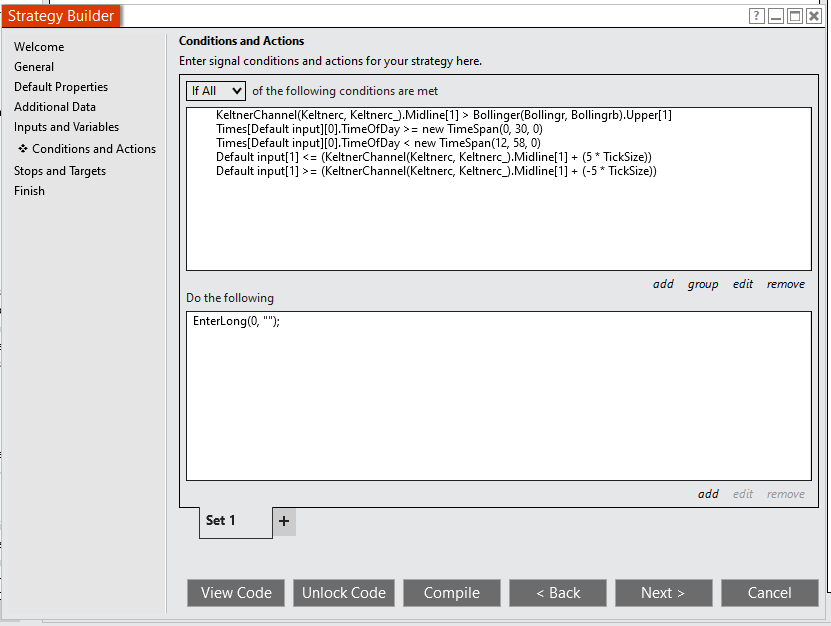Open Additional Data in sidebar
This screenshot has width=831, height=626.
coord(55,107)
